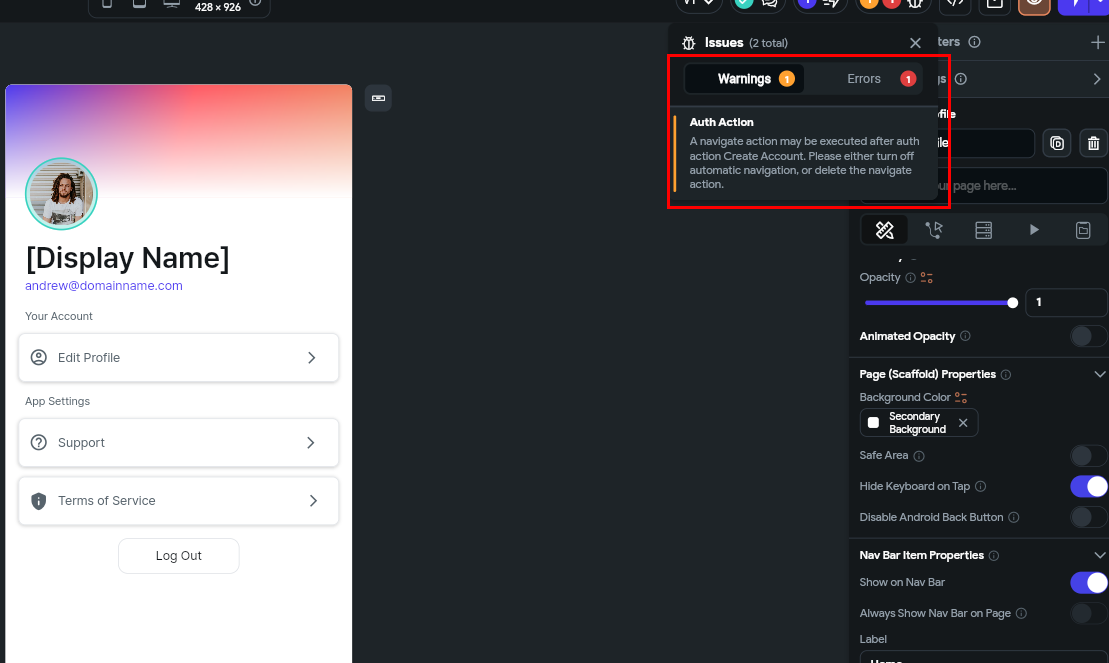Toggle Hide Keyboard on Tap switch
1109x663 pixels.
(x=1088, y=487)
